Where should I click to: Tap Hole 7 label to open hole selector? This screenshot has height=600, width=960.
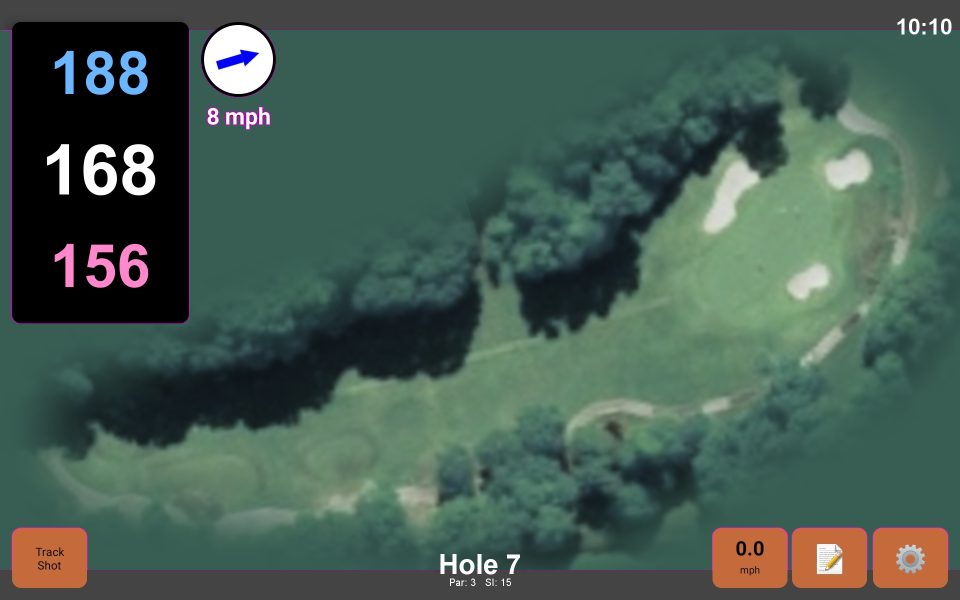click(478, 565)
